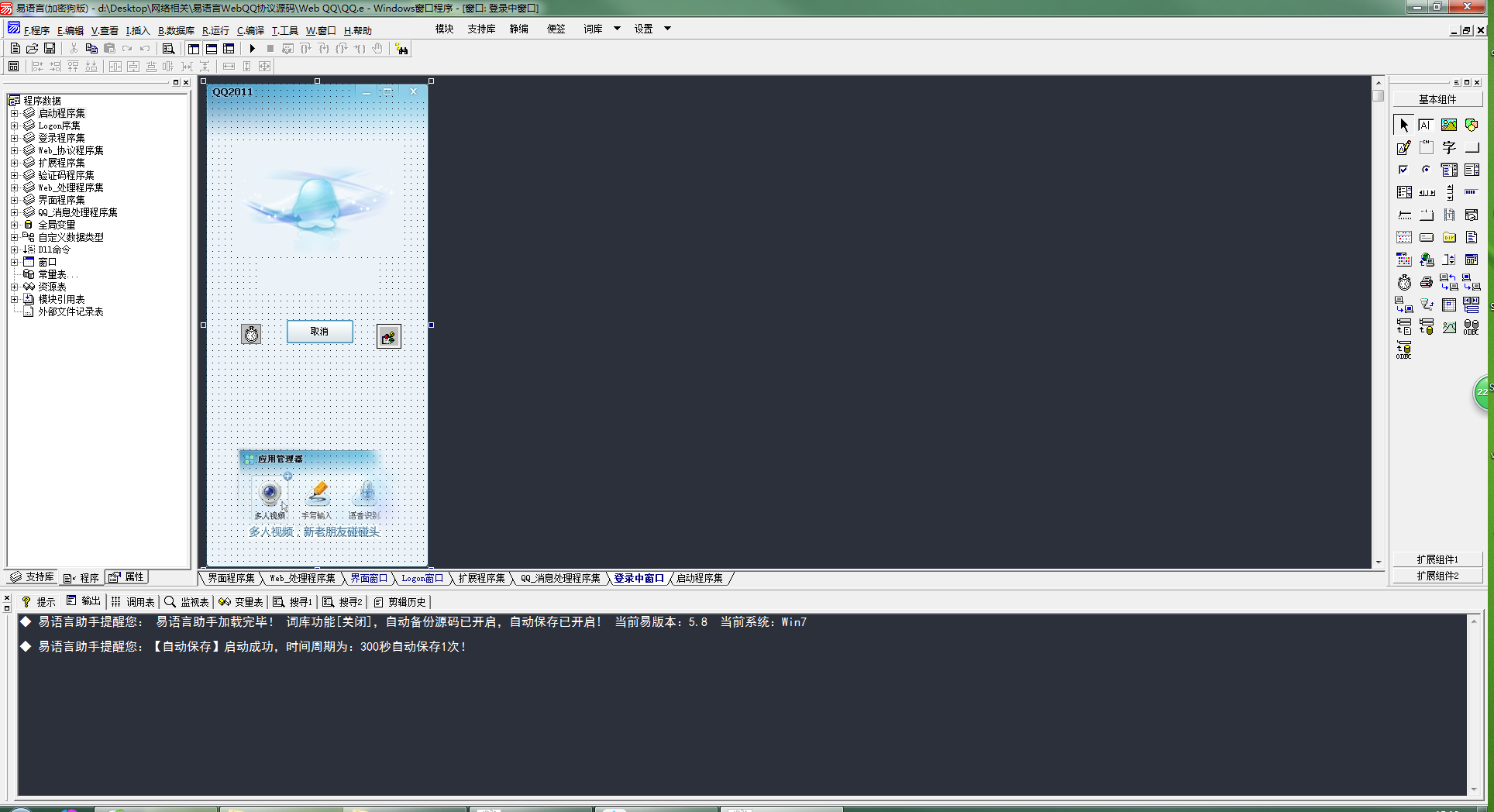Toggle the first work-pane layout button
Viewport: 1494px width, 812px height.
(x=193, y=48)
